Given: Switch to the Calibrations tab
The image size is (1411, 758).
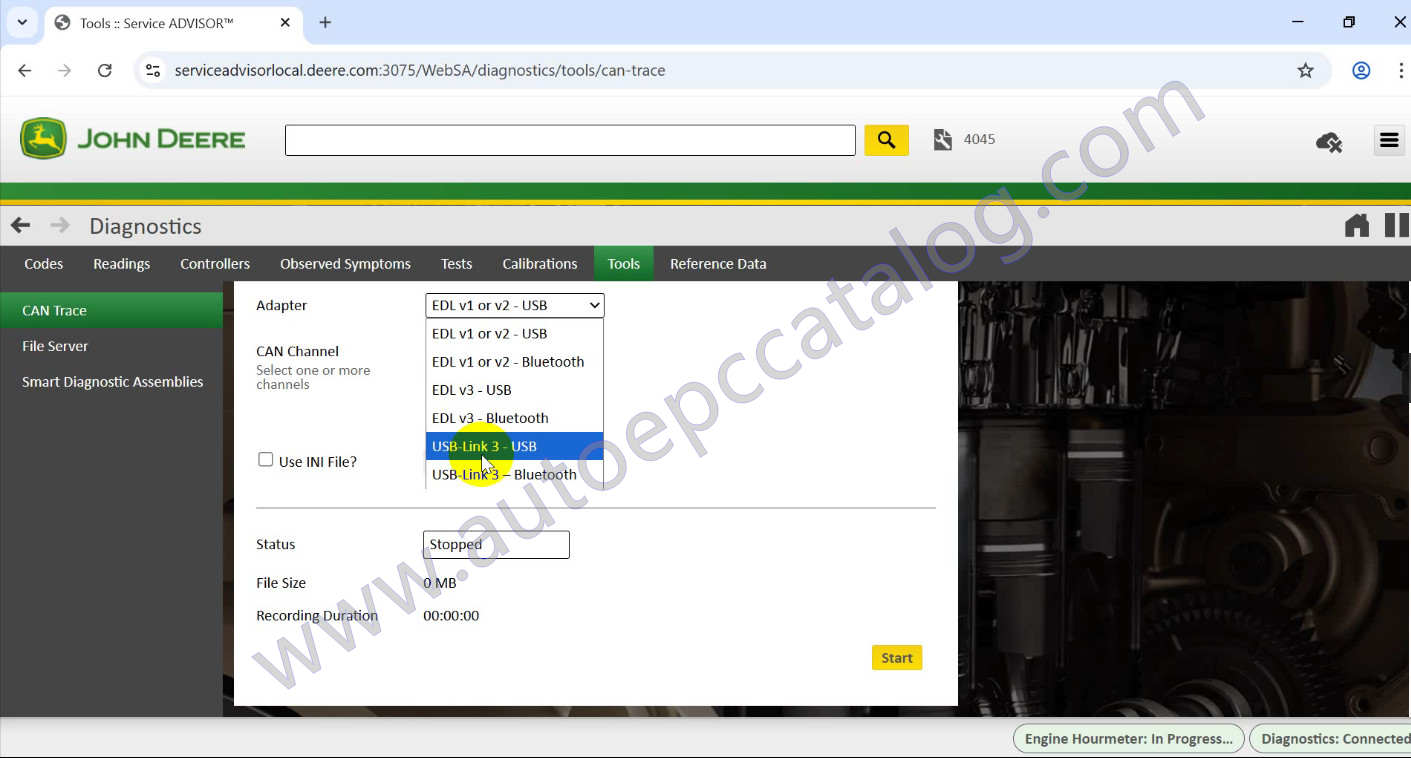Looking at the screenshot, I should [539, 263].
